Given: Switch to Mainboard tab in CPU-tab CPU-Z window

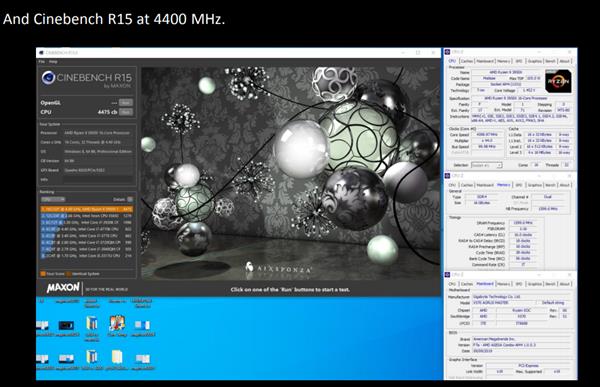Looking at the screenshot, I should (485, 61).
